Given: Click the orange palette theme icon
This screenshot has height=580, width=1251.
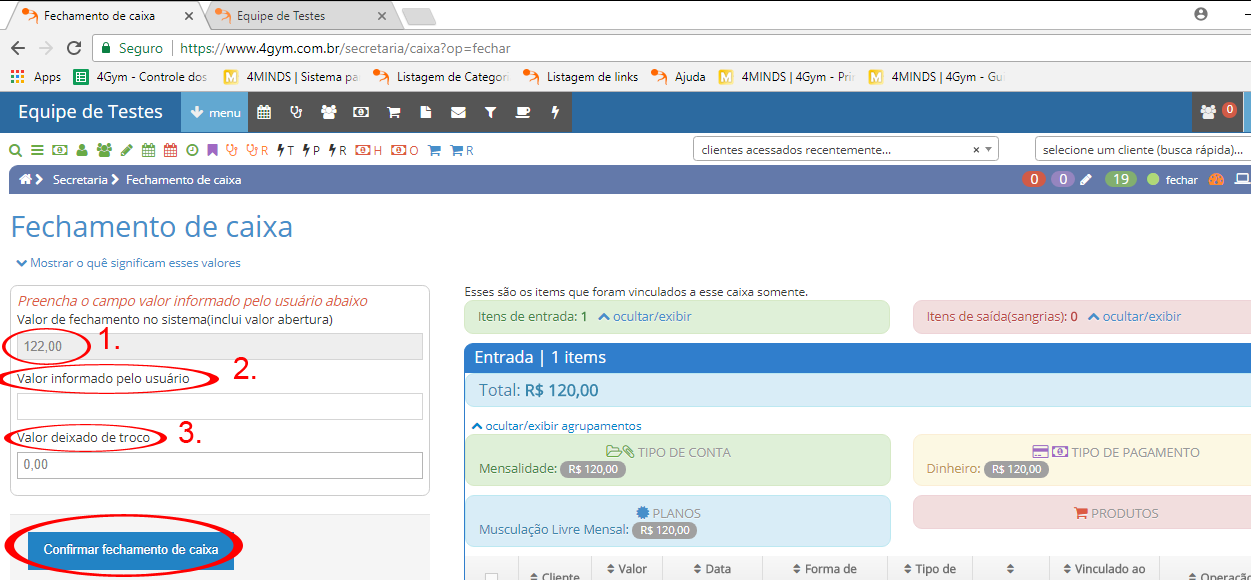Looking at the screenshot, I should click(1216, 180).
